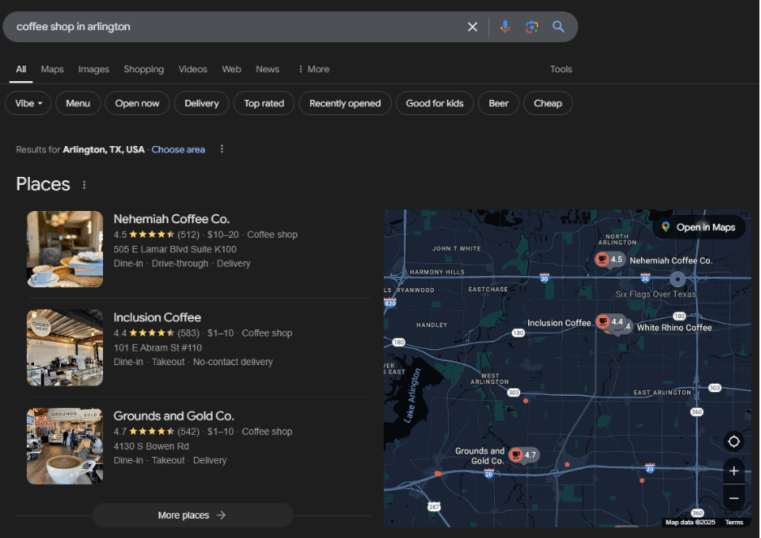Screen dimensions: 761x538
Task: Click the Grounds and Gold Co. map label
Action: [480, 456]
